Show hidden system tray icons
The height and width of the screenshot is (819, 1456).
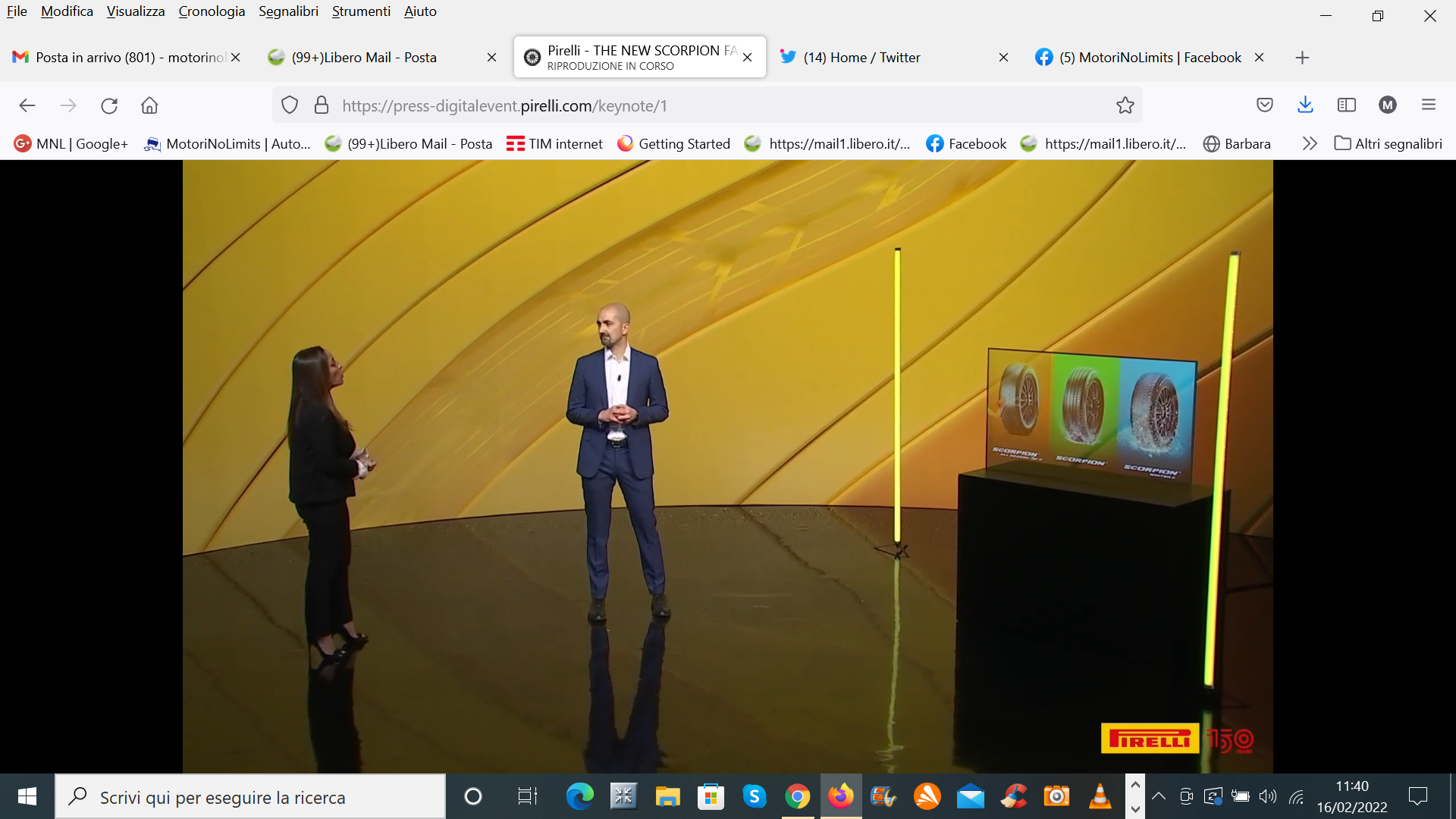pyautogui.click(x=1159, y=796)
